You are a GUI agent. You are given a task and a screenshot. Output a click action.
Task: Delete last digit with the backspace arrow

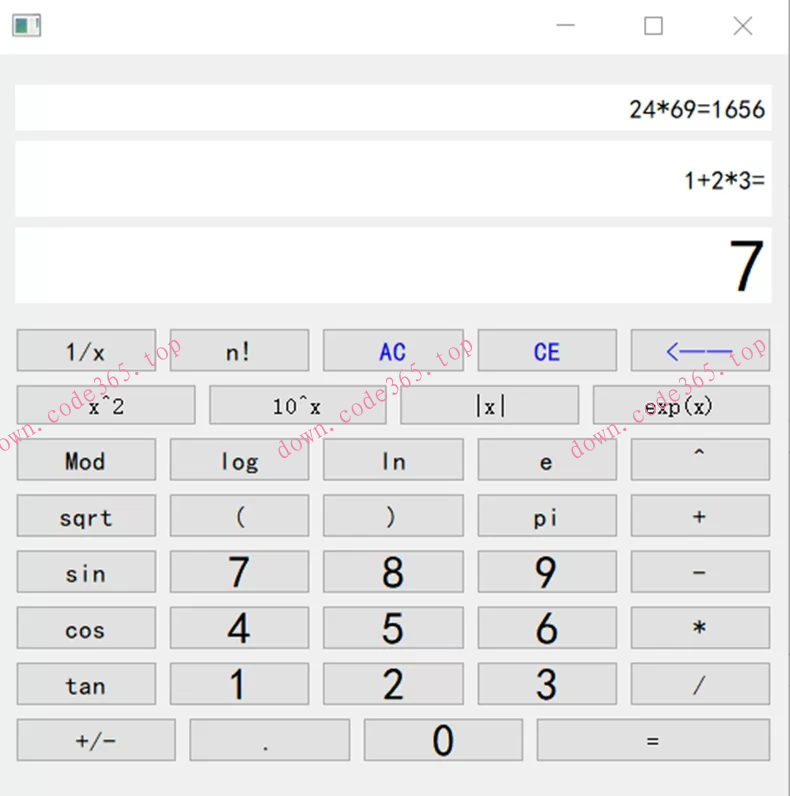[700, 350]
